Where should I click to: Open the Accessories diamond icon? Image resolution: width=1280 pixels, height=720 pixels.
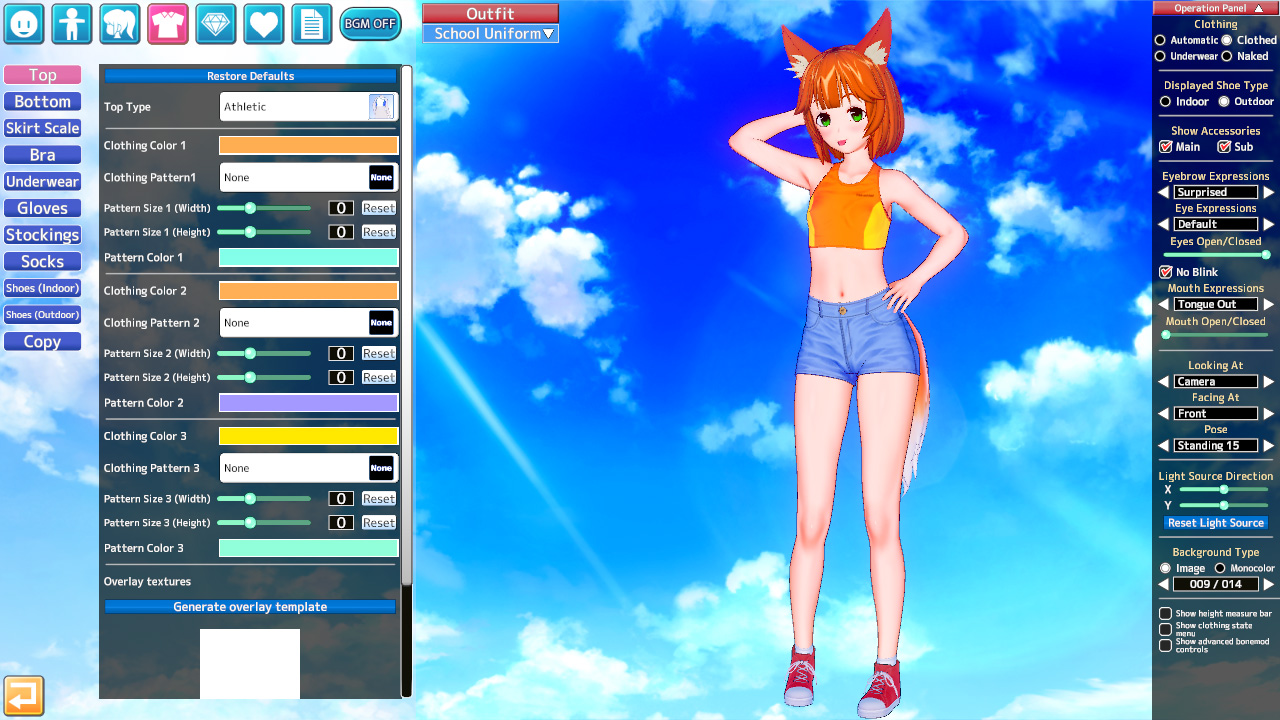pyautogui.click(x=216, y=24)
